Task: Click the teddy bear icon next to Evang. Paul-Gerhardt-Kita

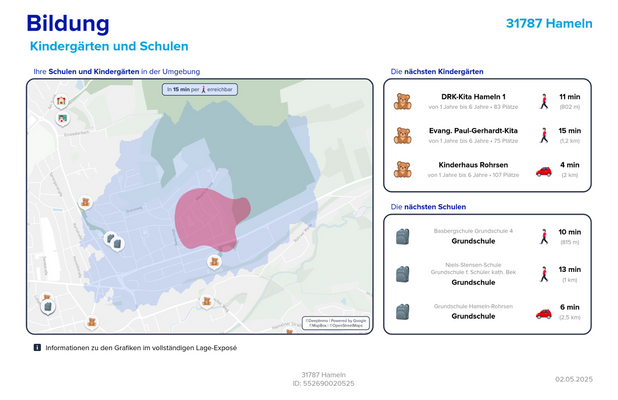Action: tap(403, 135)
